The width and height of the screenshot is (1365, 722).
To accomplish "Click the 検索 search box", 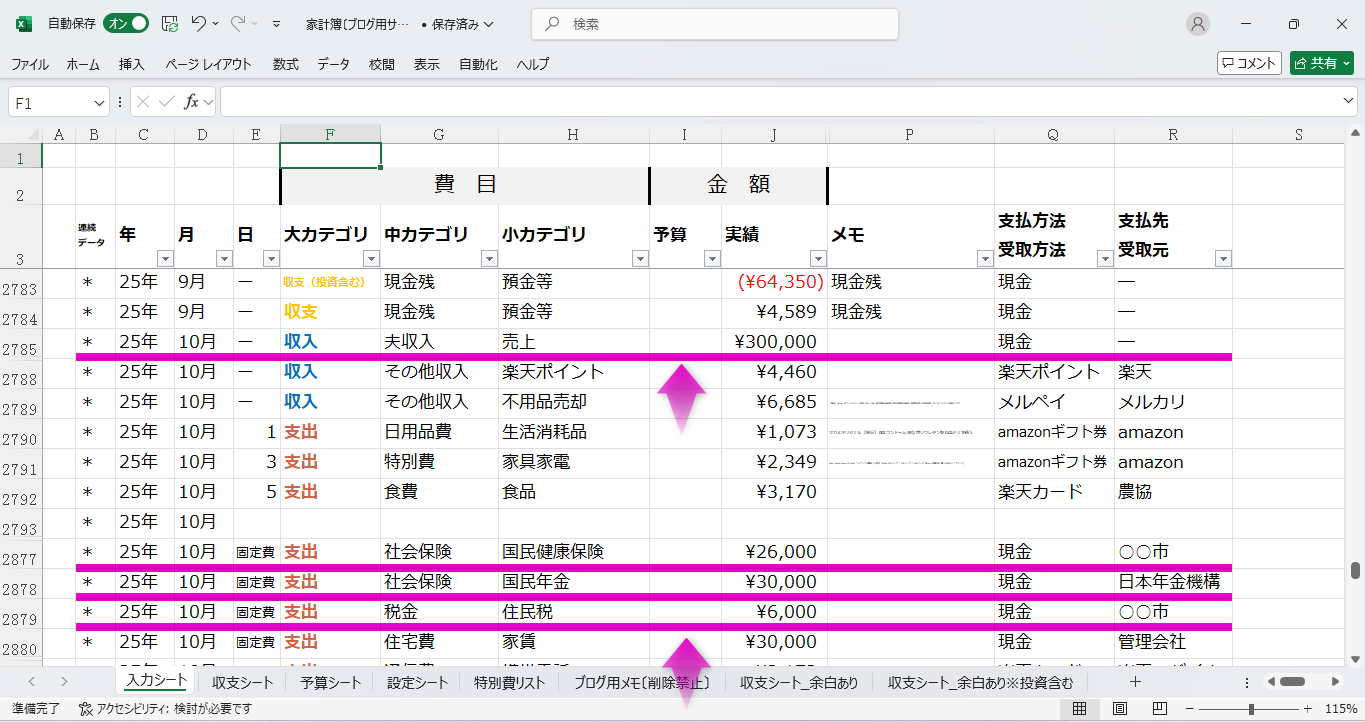I will coord(715,24).
